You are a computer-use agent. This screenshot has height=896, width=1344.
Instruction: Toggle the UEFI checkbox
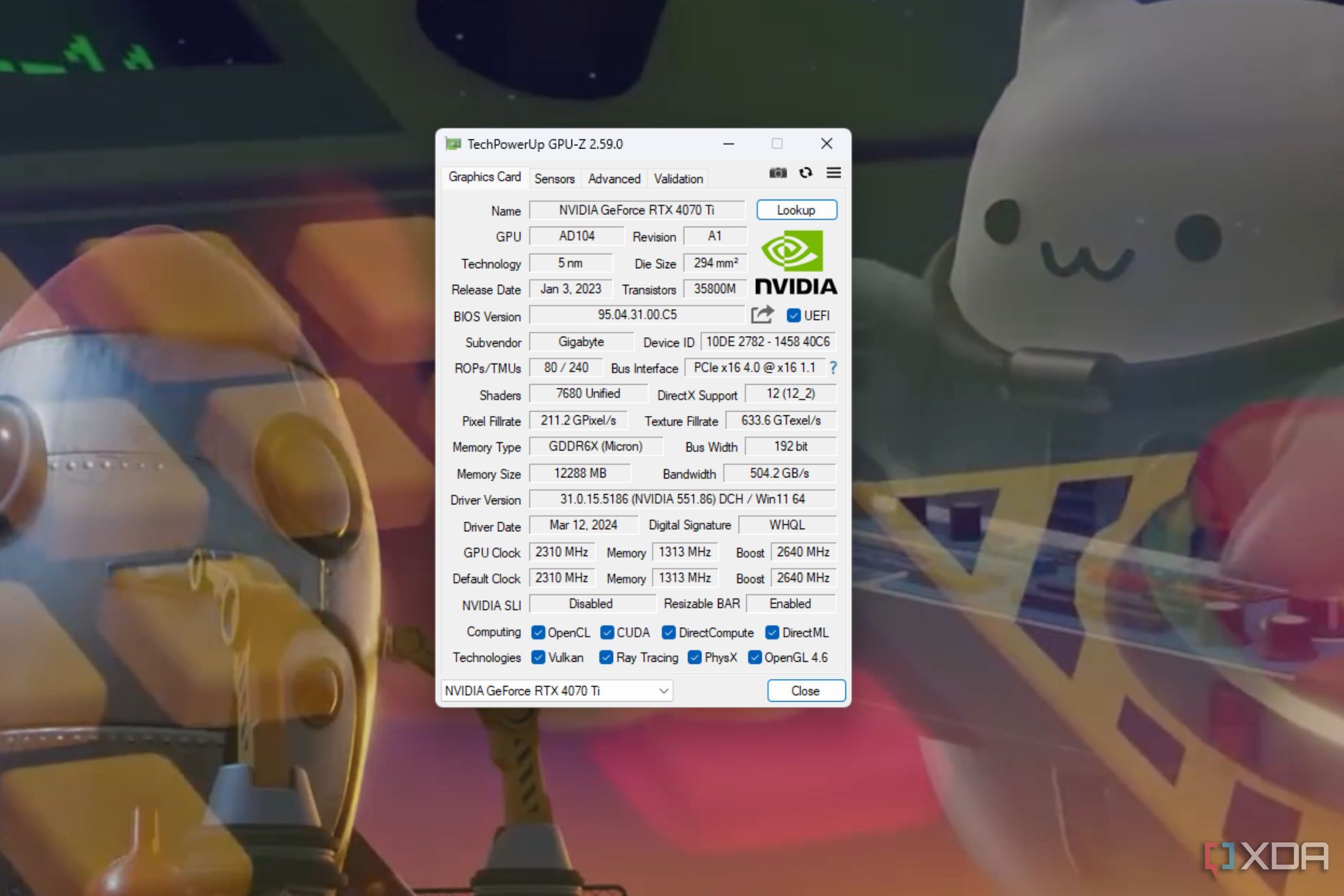[792, 315]
